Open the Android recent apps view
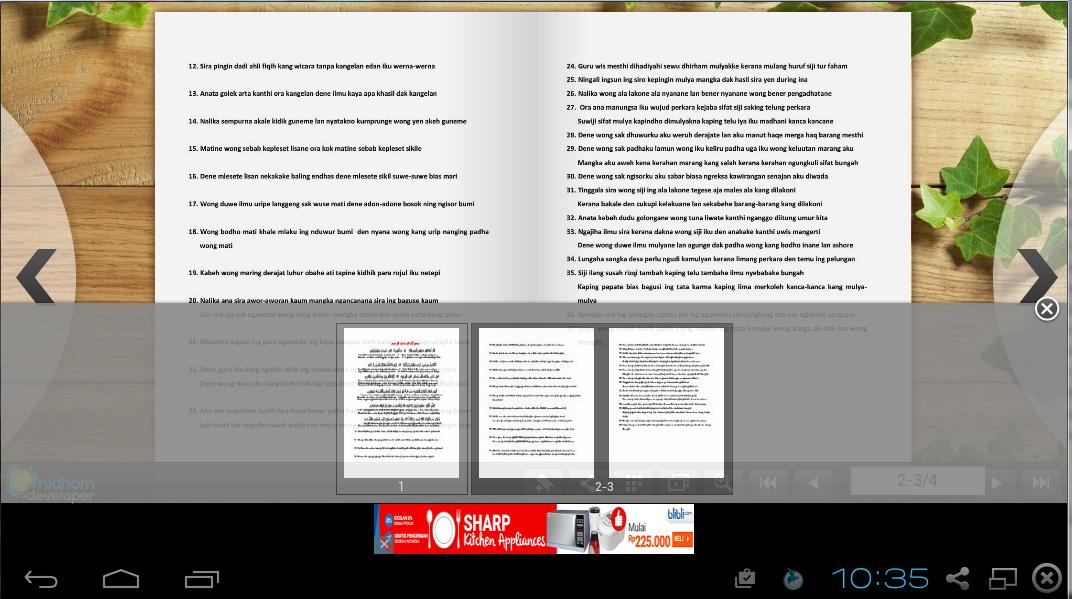1072x599 pixels. tap(201, 578)
